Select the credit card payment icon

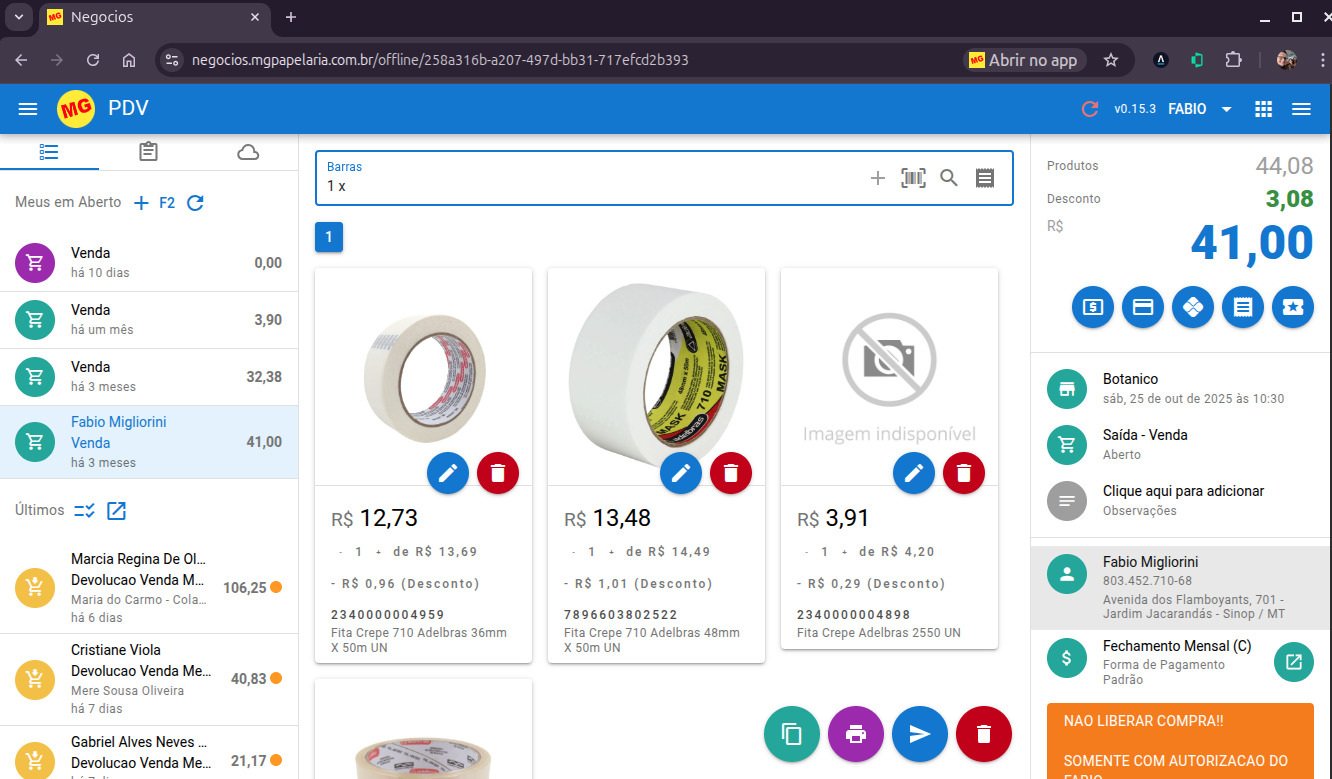[1143, 308]
